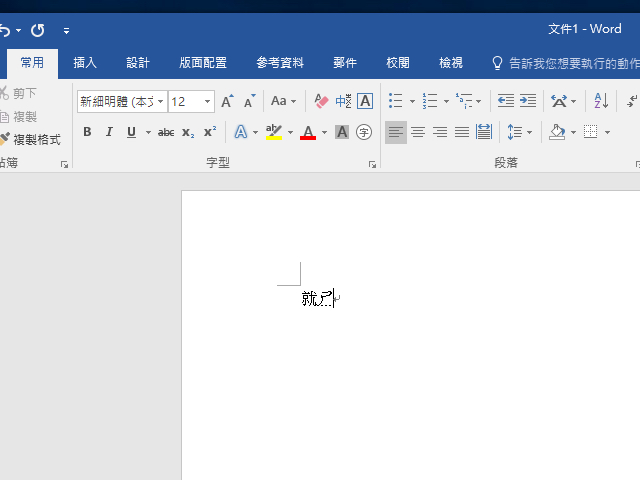Open the Clipboard pane dialog launcher

tap(64, 164)
